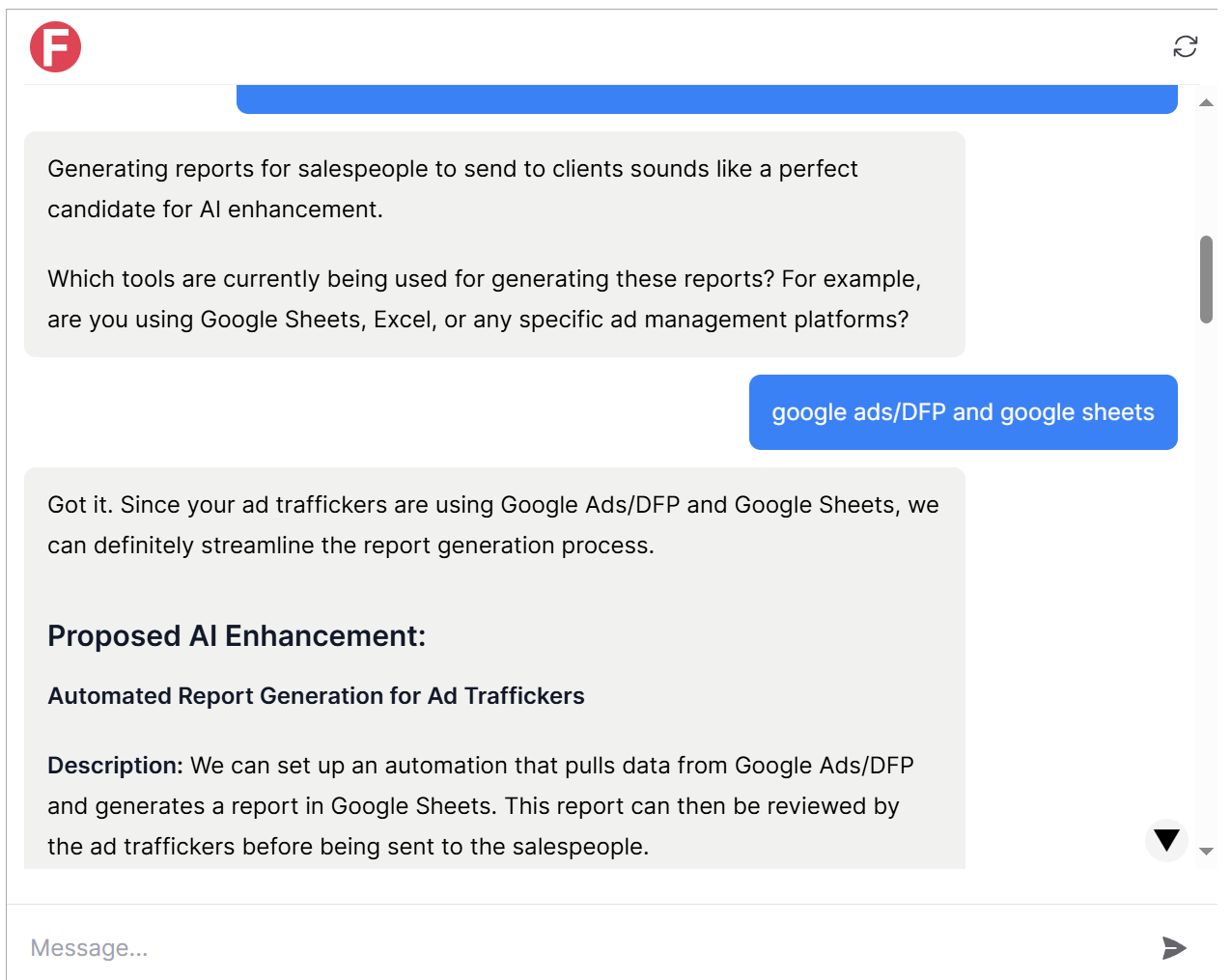Click the red F logo icon

click(x=55, y=46)
